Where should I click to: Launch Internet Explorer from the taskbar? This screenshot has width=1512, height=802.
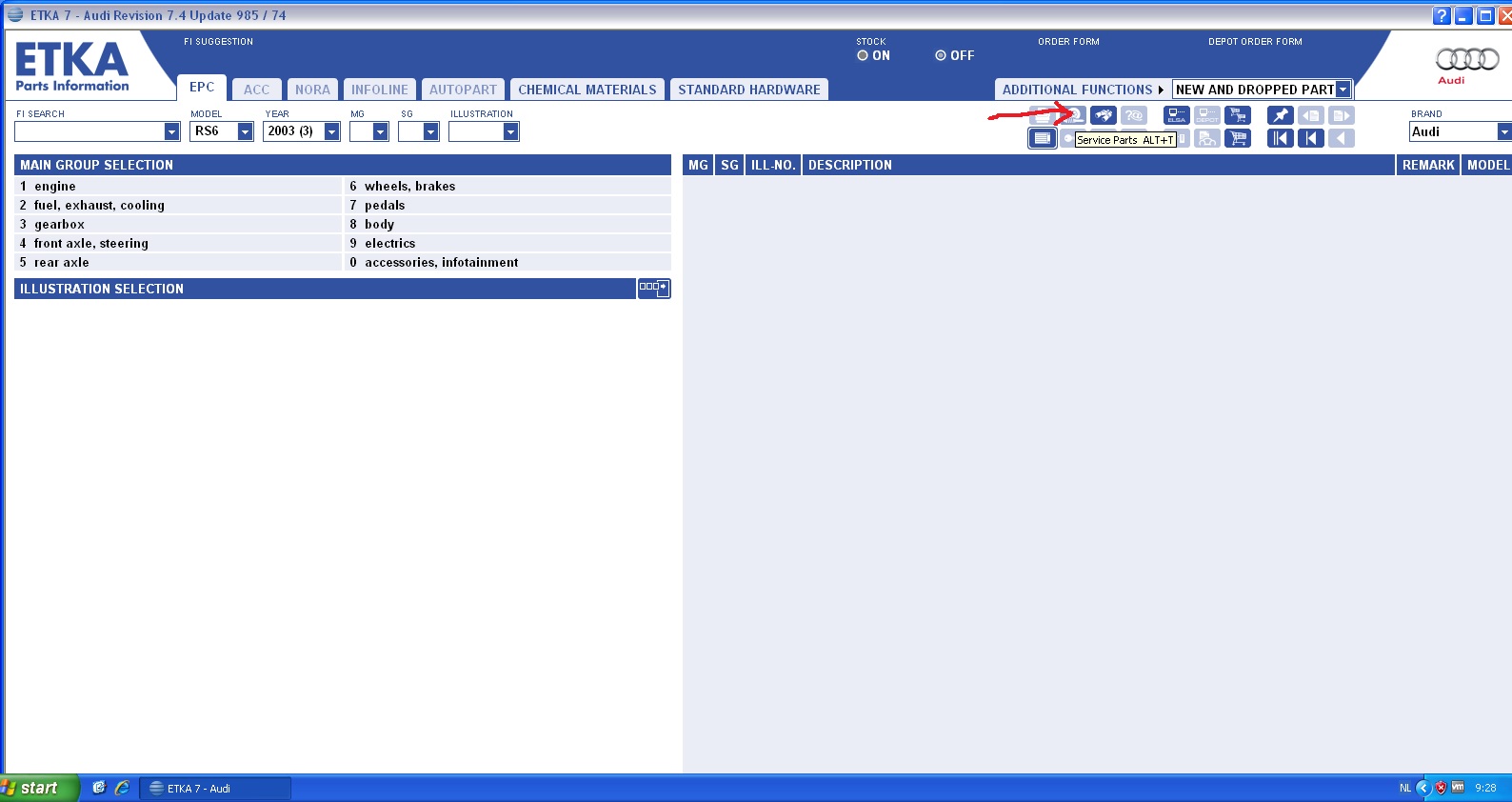(x=122, y=788)
